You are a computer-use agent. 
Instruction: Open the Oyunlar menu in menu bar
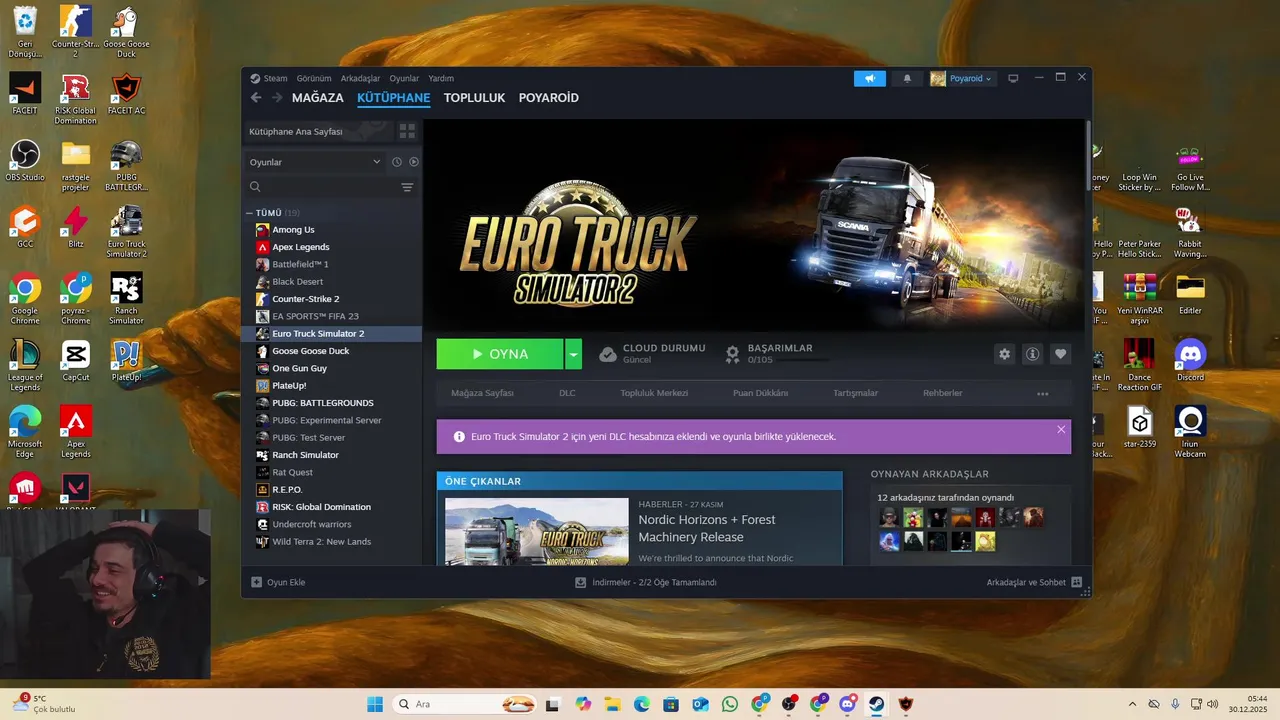pos(404,78)
